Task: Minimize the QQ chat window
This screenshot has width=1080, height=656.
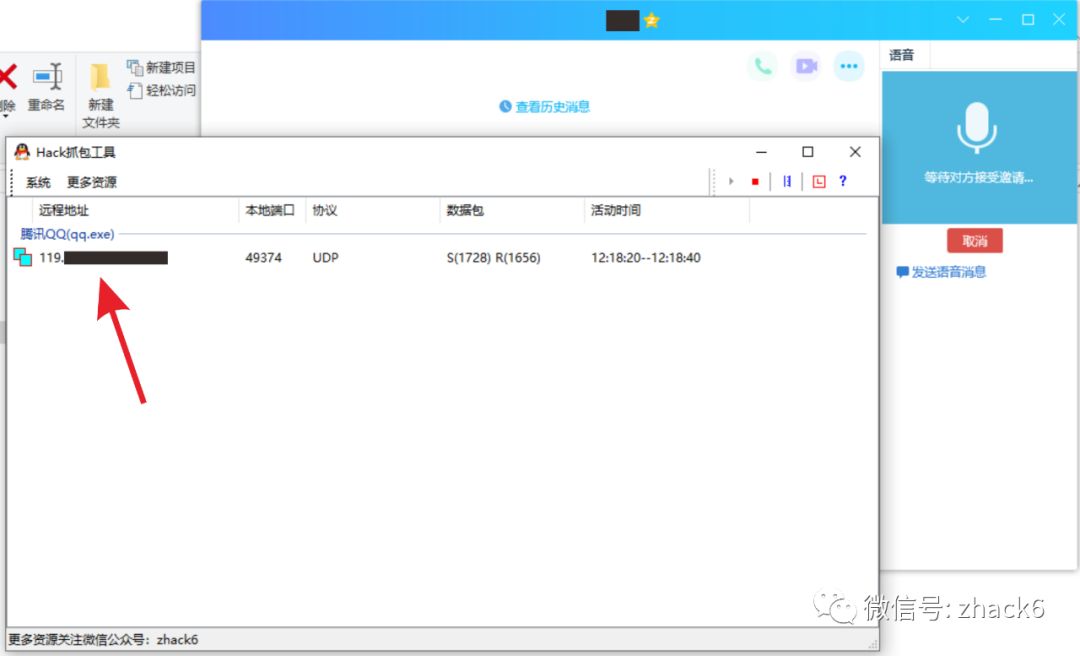Action: [995, 20]
